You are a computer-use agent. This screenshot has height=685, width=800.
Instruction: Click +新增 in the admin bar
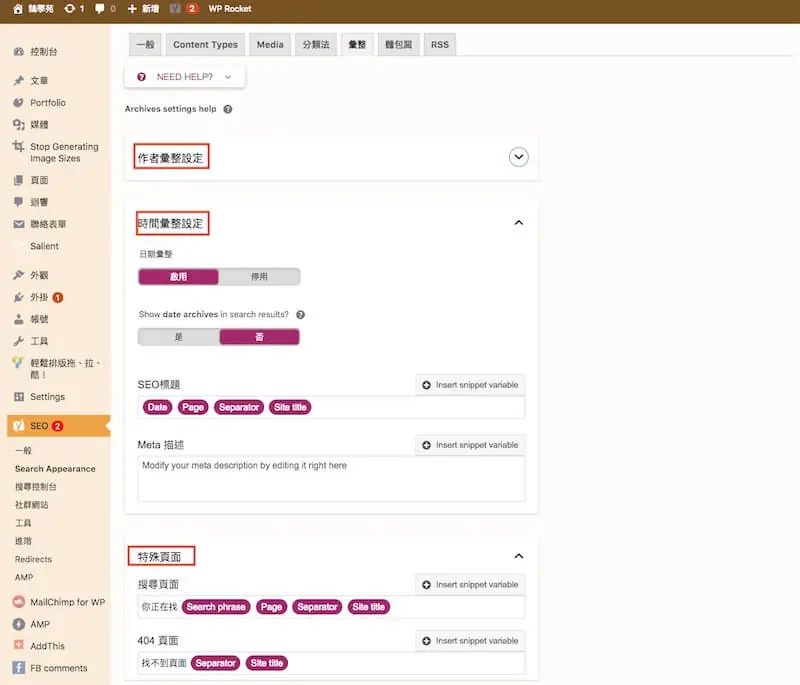143,9
